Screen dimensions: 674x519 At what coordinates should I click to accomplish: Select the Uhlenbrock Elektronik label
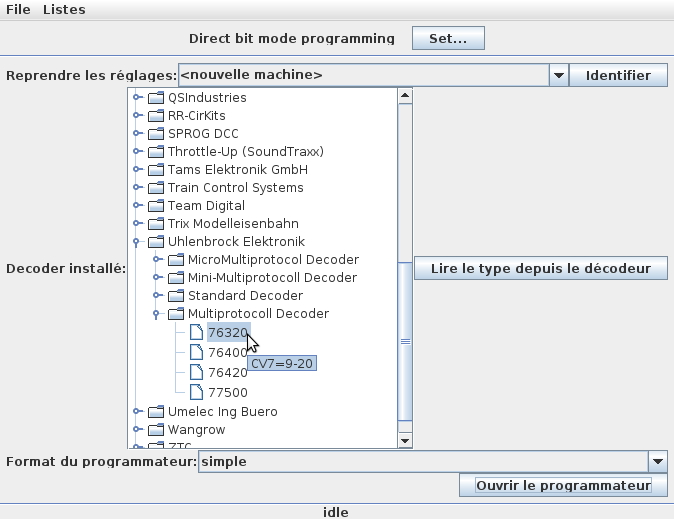click(x=236, y=242)
